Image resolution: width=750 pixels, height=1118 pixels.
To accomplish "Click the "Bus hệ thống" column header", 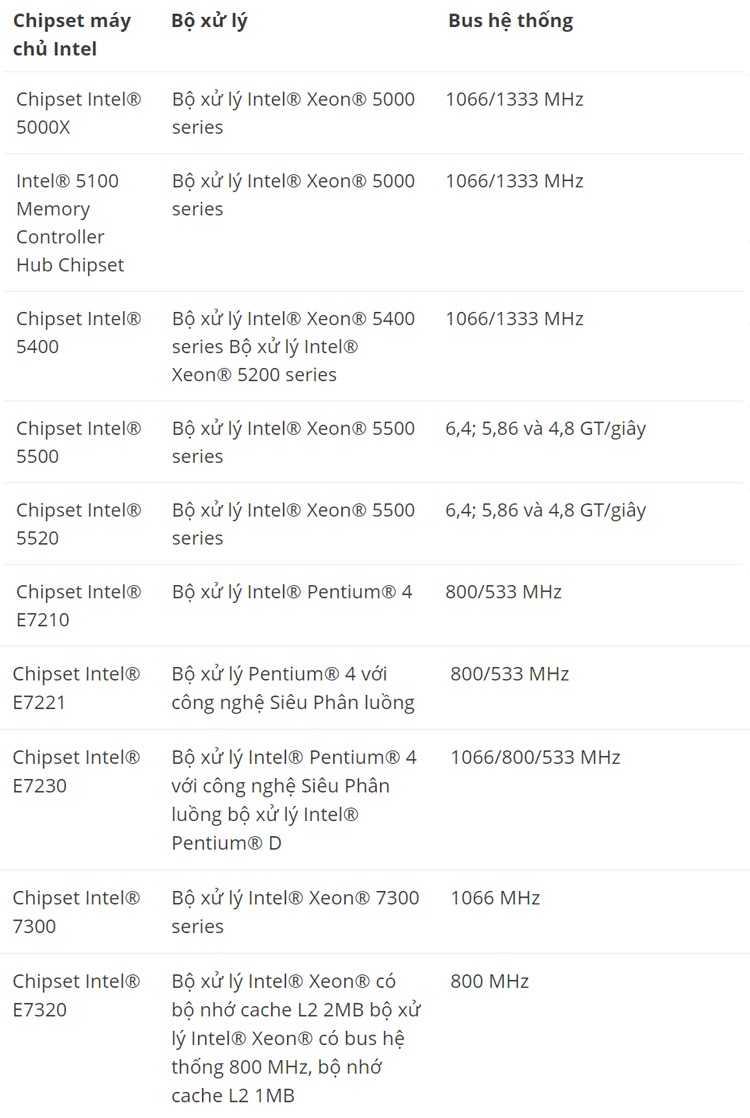I will pos(510,21).
